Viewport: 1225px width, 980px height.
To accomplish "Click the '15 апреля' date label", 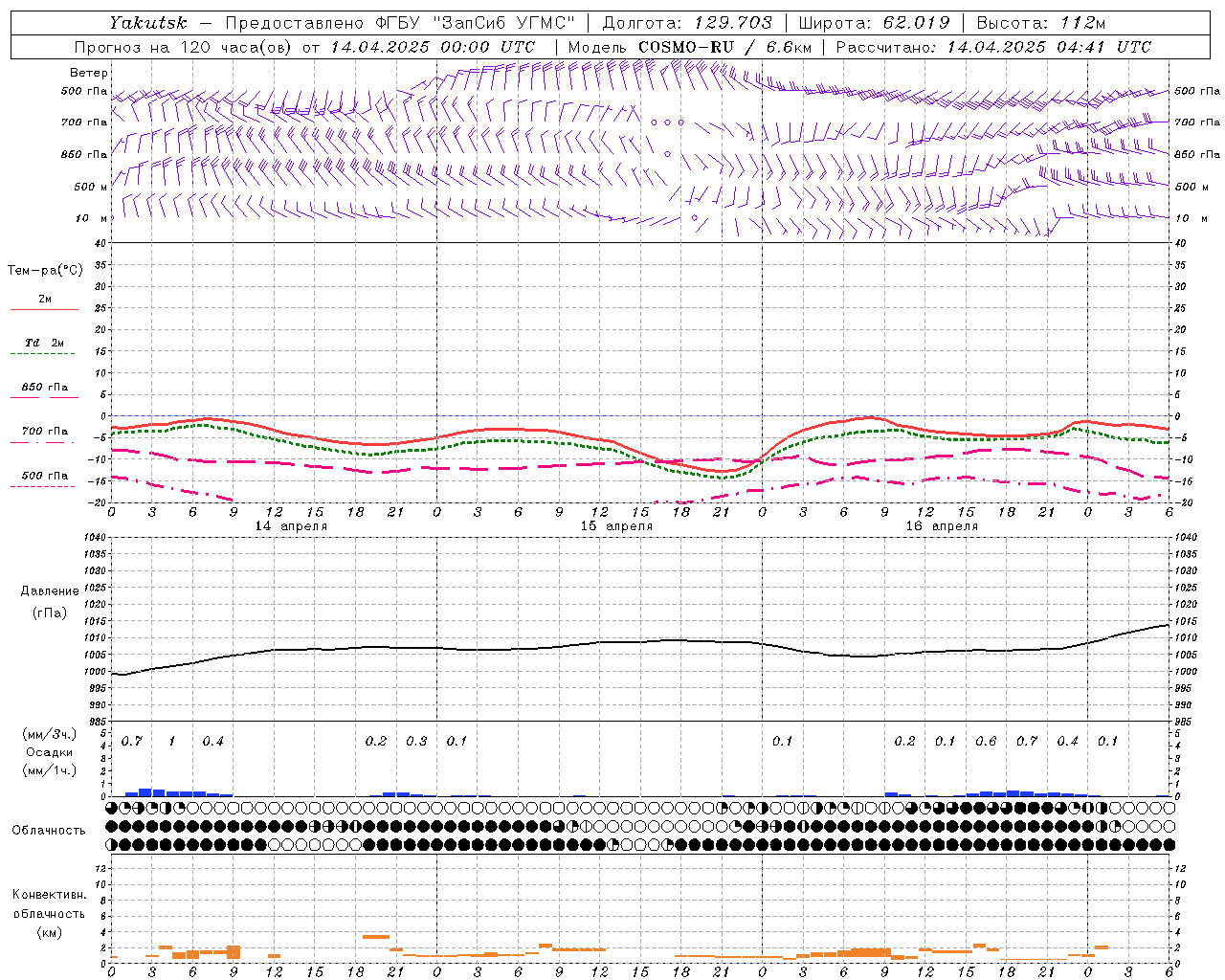I will [616, 526].
